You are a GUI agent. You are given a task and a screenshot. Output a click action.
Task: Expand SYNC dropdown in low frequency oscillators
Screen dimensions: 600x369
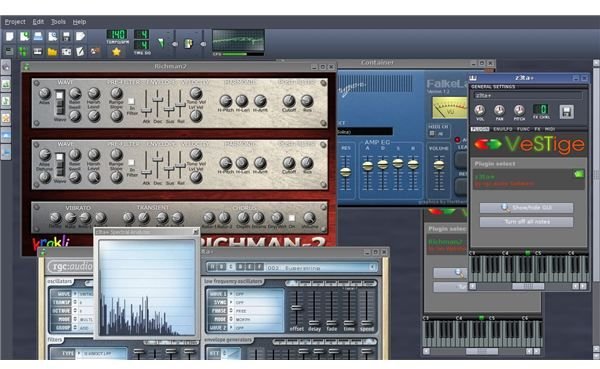click(x=231, y=302)
